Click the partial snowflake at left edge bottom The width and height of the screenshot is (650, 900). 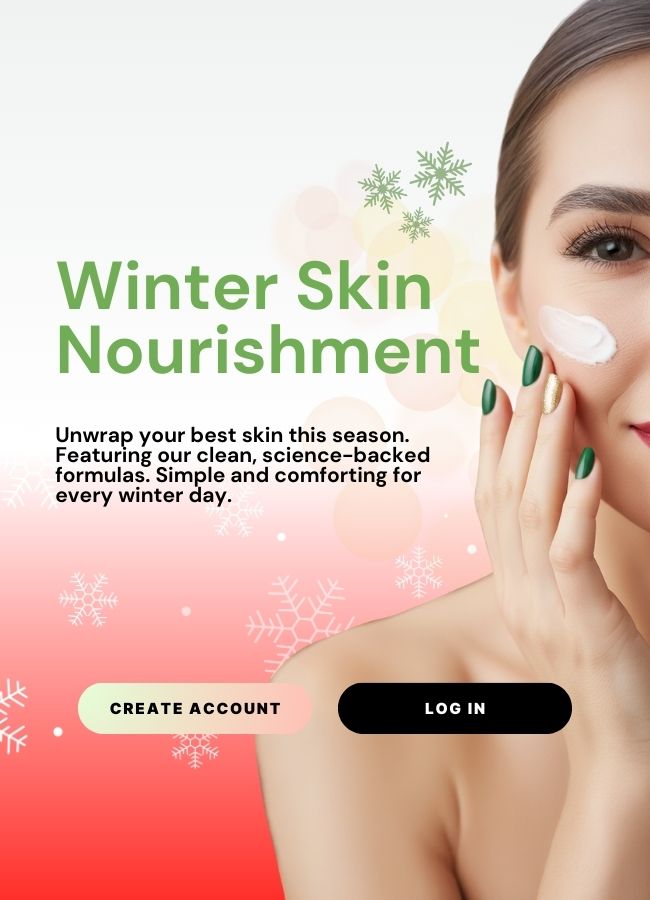point(13,716)
